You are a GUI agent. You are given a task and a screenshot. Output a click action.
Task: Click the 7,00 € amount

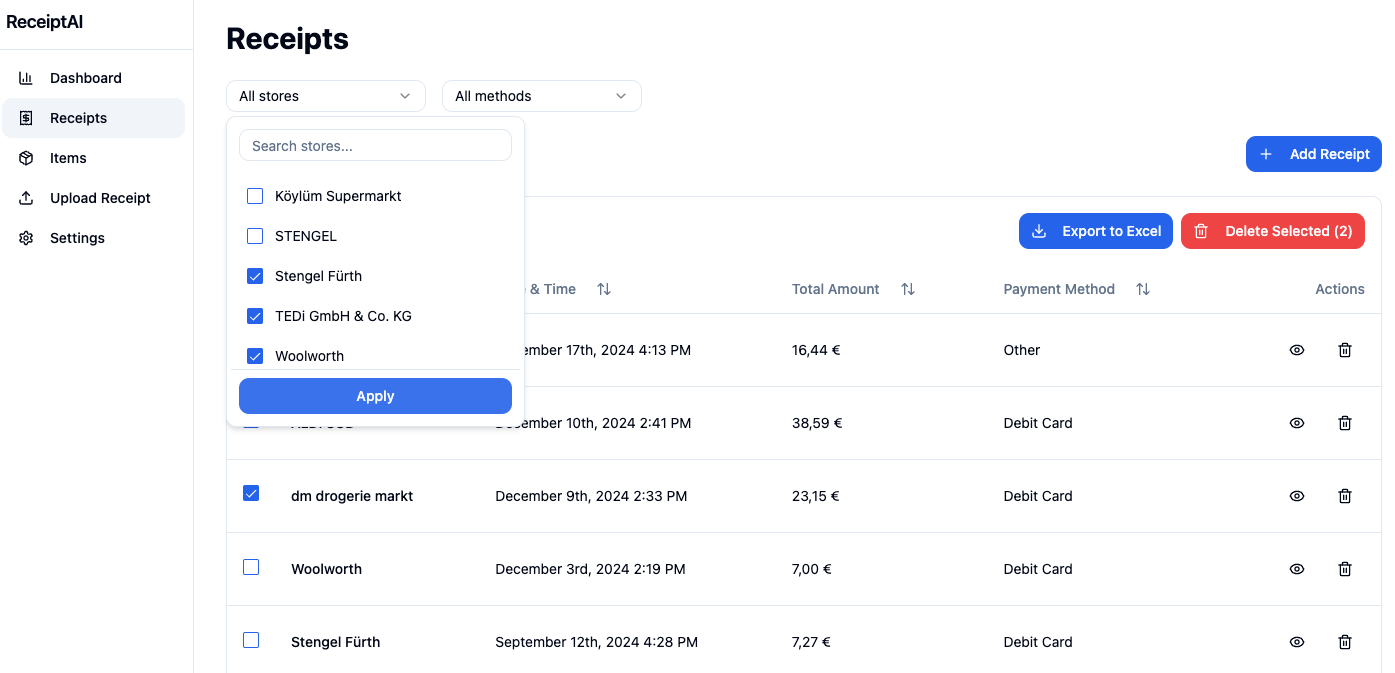(x=812, y=569)
